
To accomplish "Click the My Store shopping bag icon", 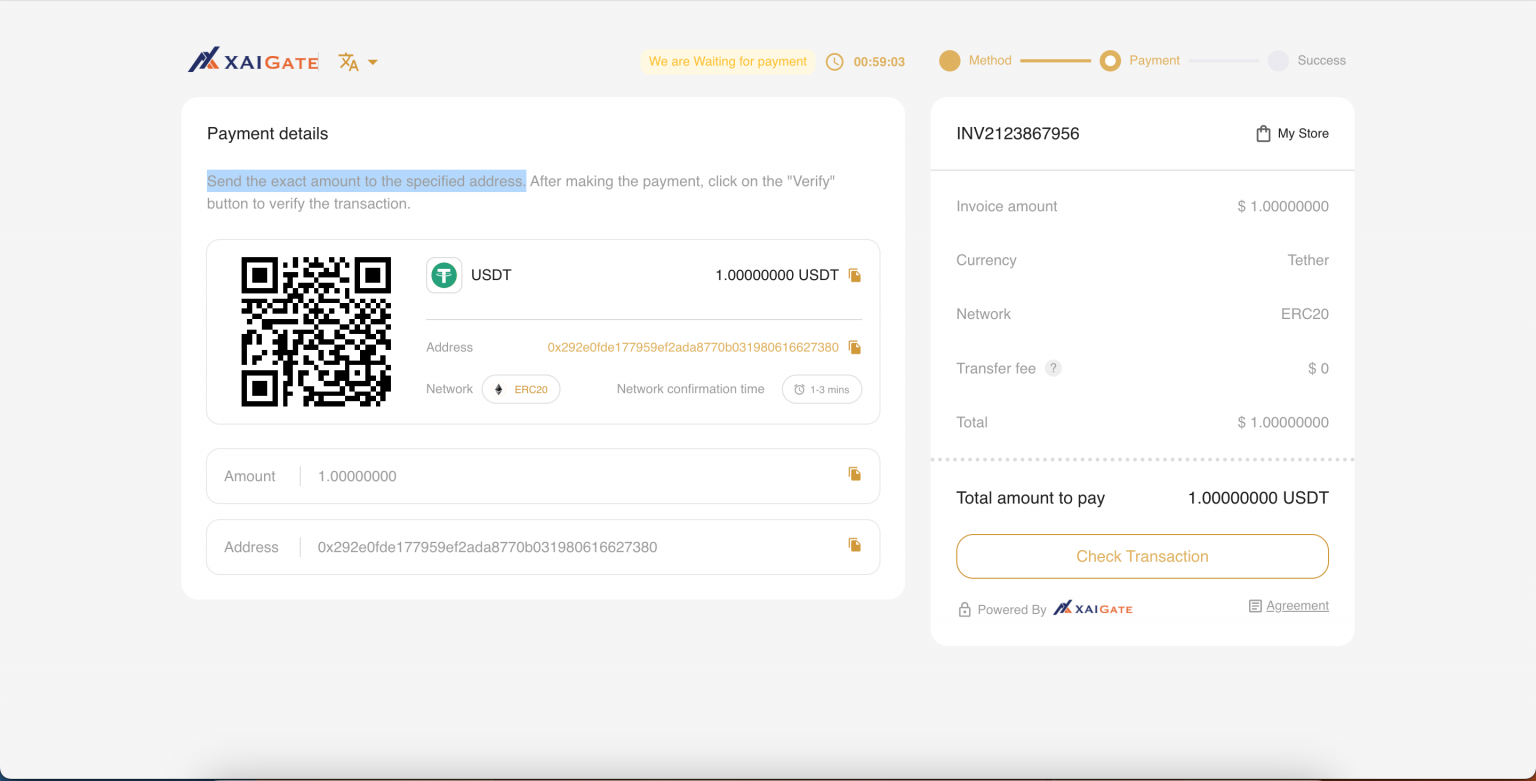I will (x=1263, y=132).
